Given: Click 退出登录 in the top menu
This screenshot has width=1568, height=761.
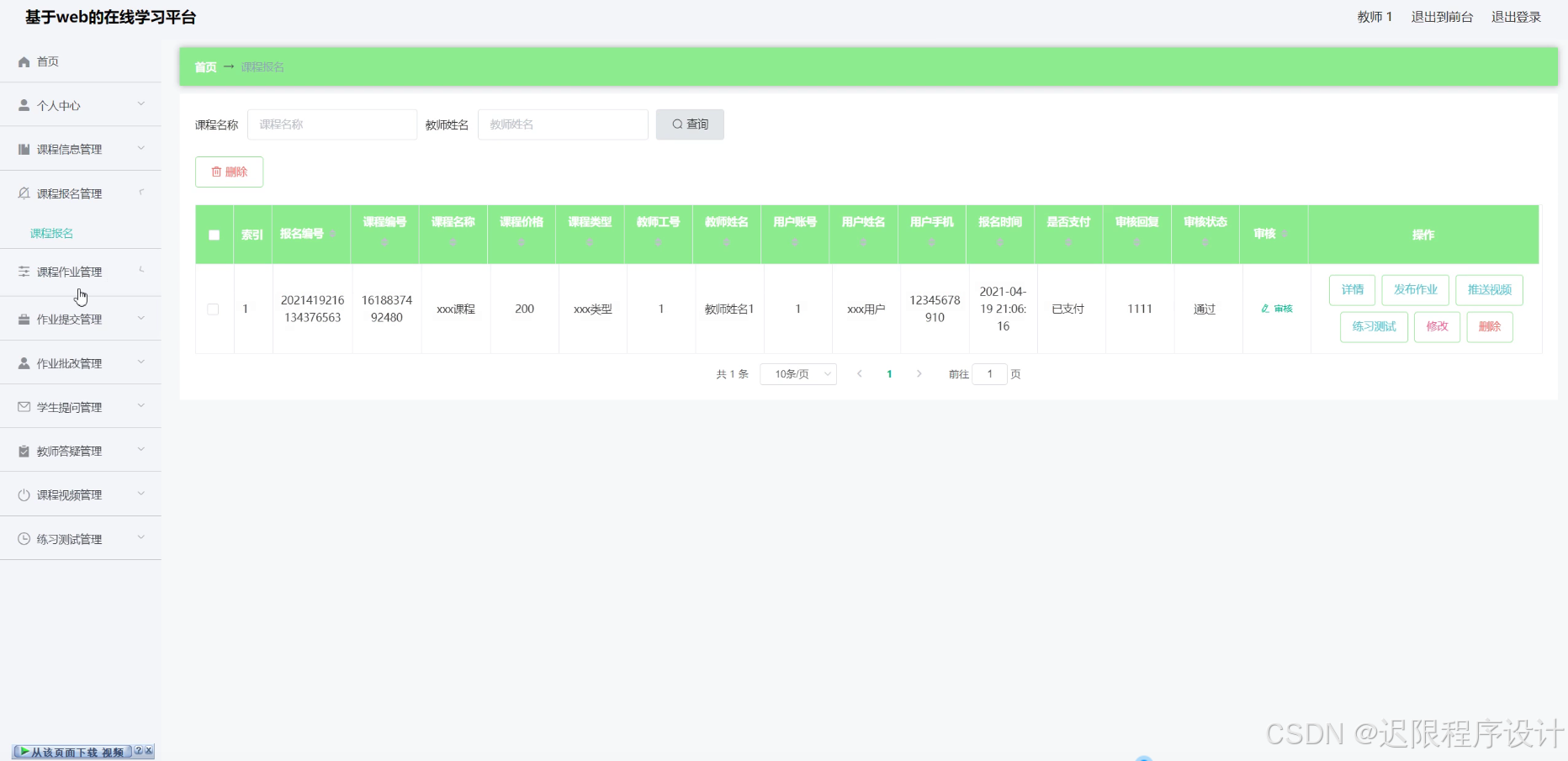Looking at the screenshot, I should (x=1515, y=16).
